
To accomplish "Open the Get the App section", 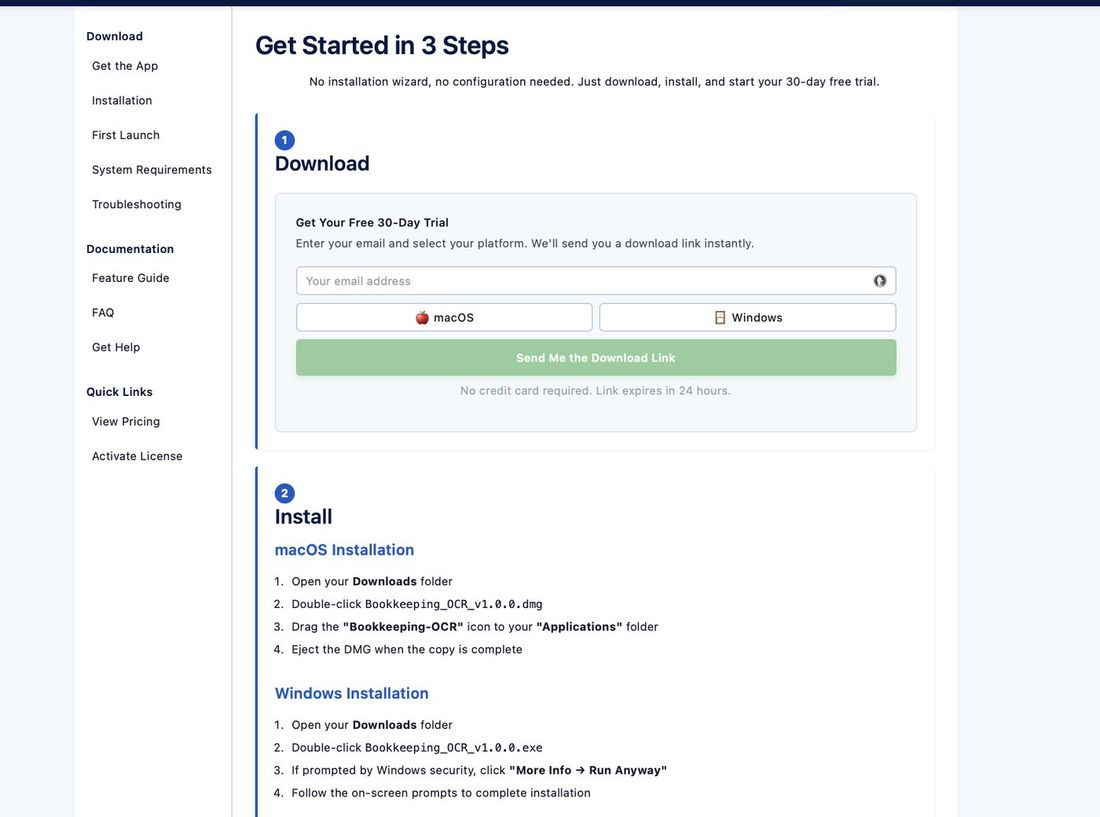I will [124, 64].
